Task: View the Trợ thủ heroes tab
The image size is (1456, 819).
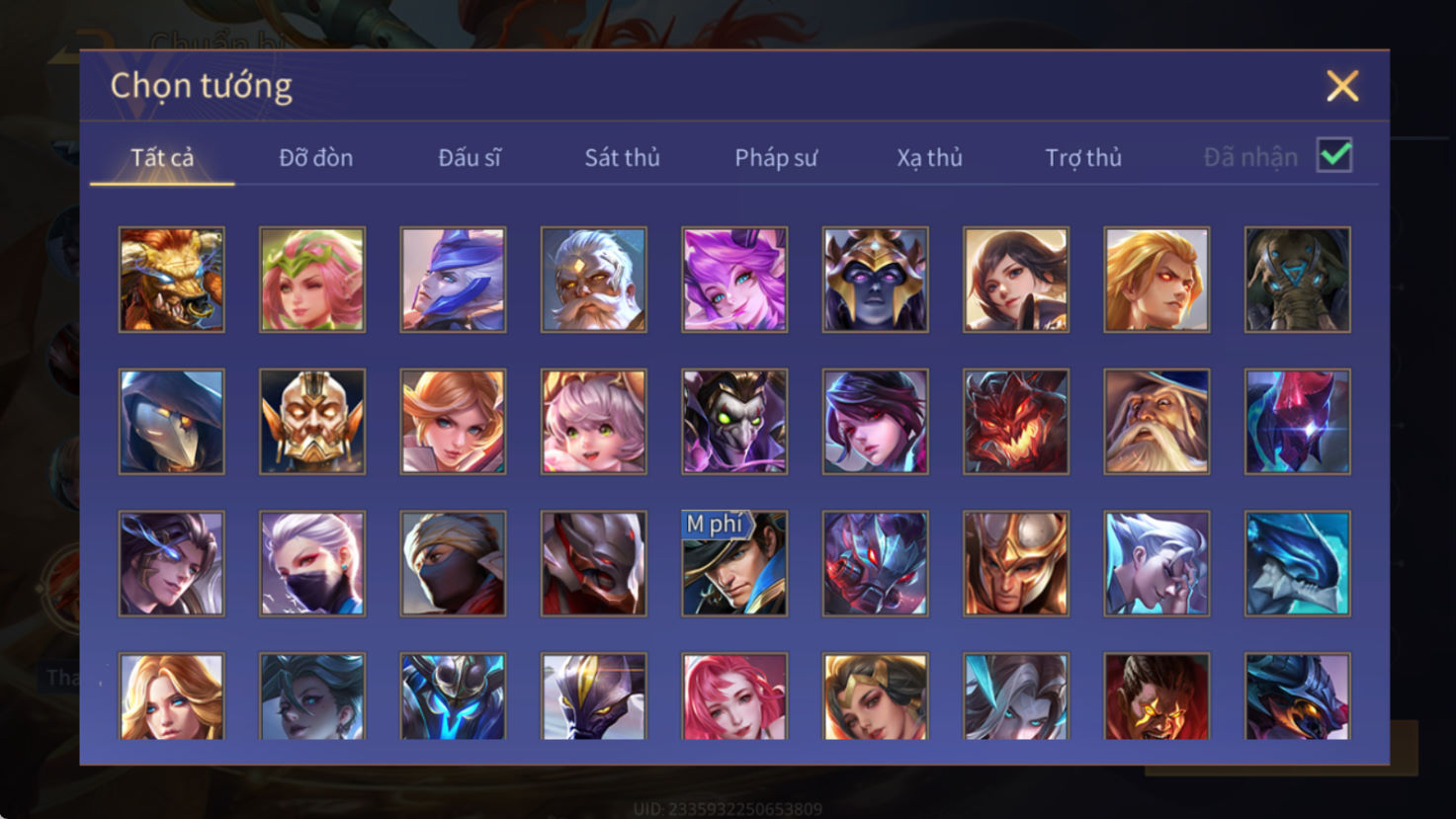Action: click(x=1083, y=157)
